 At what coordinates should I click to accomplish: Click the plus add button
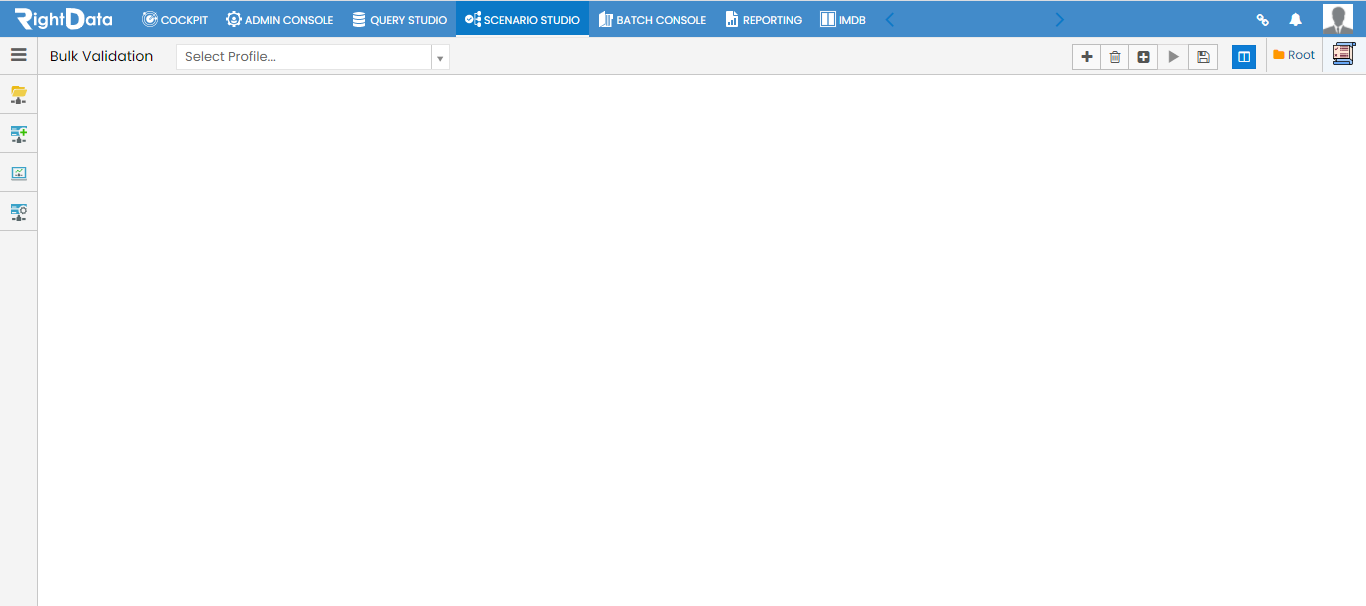pos(1087,57)
